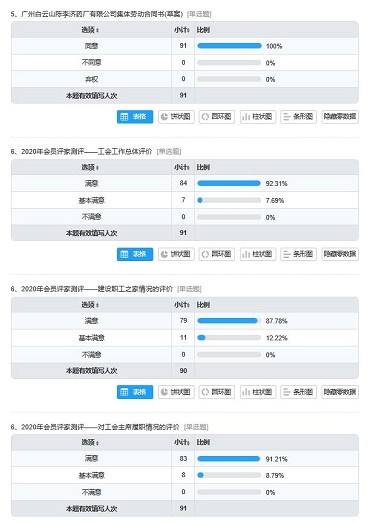The width and height of the screenshot is (372, 522).
Task: Sort by 小计 in the 工会工作总体评价 table header
Action: point(182,167)
